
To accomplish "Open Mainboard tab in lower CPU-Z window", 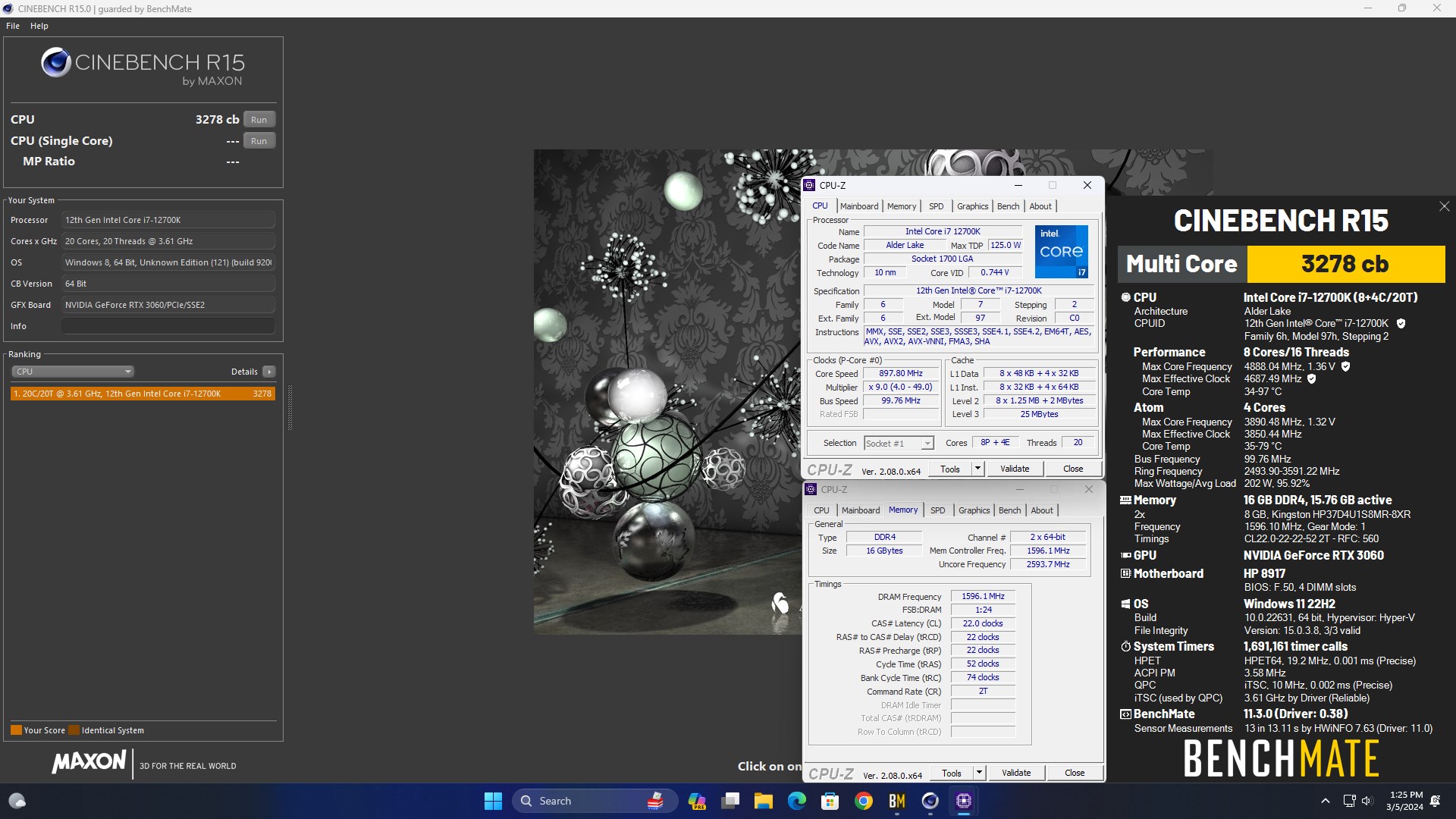I will coord(861,510).
